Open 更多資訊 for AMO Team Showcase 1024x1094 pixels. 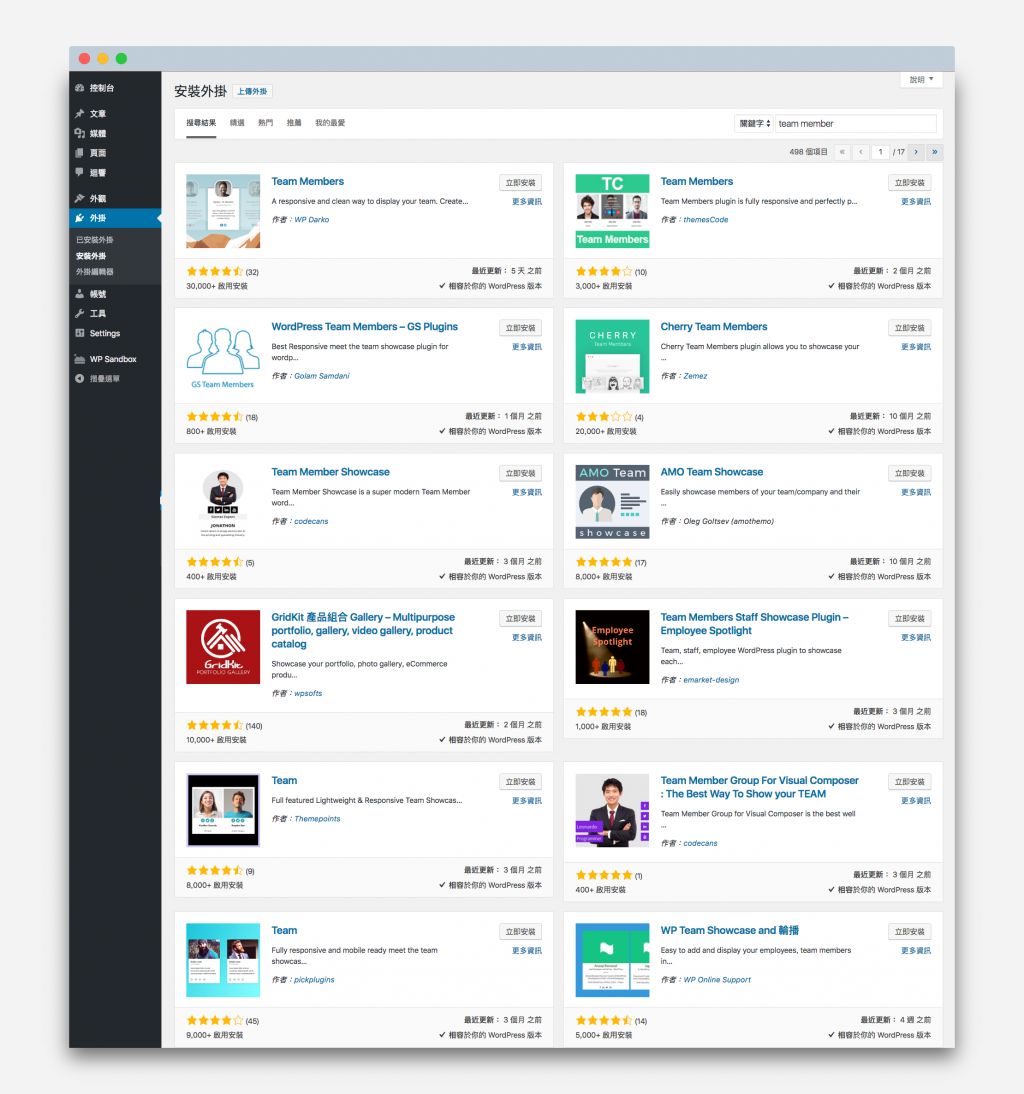[916, 492]
